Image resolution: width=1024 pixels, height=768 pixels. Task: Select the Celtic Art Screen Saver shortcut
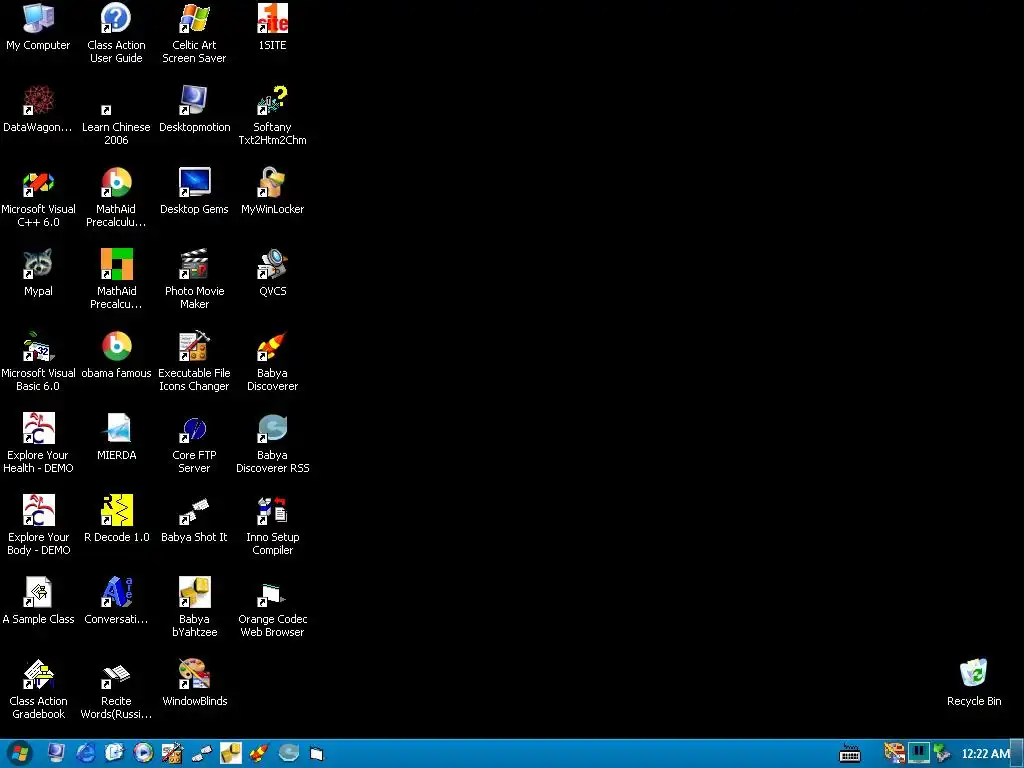[194, 33]
